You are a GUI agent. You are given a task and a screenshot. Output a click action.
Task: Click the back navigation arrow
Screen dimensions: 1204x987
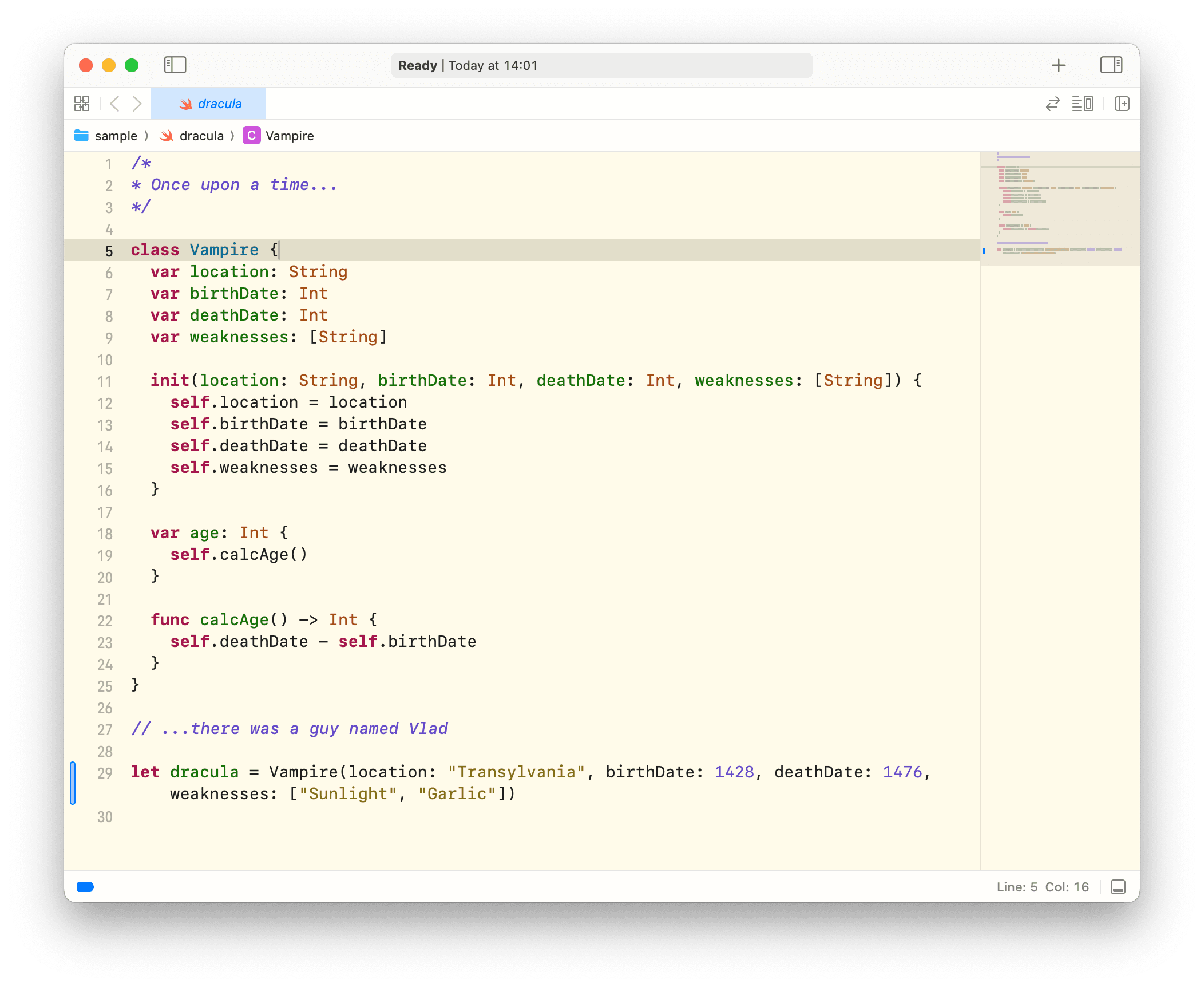click(114, 104)
